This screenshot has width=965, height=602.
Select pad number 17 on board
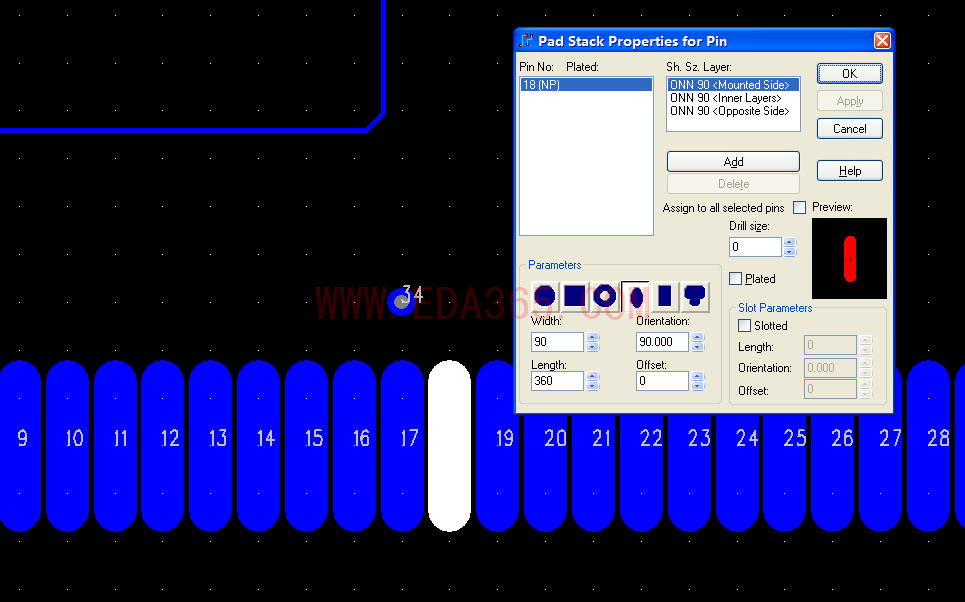(x=402, y=446)
